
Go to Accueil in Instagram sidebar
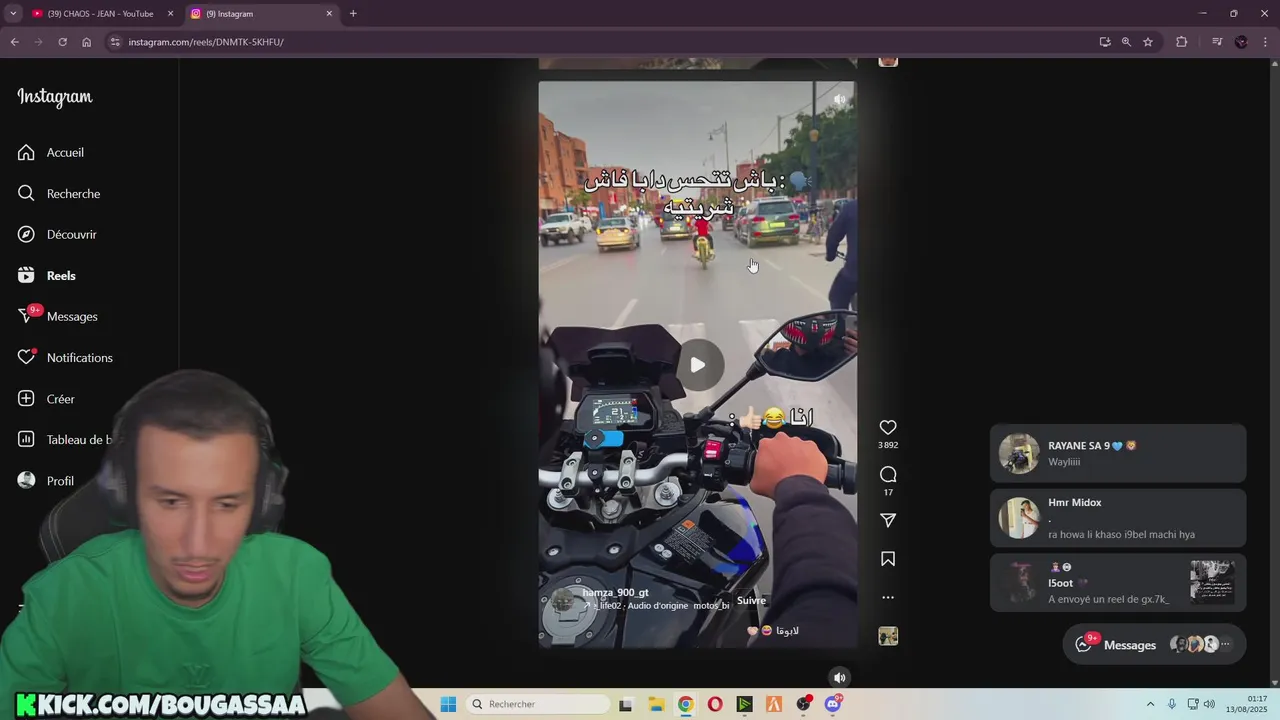65,152
